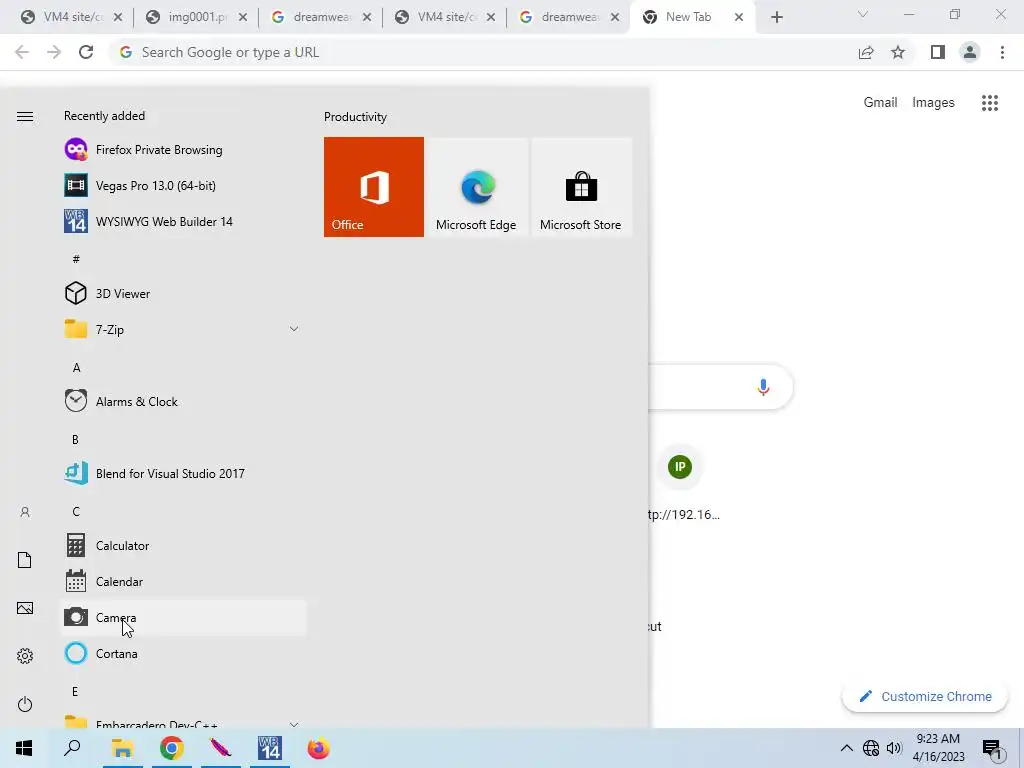The height and width of the screenshot is (768, 1024).
Task: Open Chrome tab search dropdown
Action: 863,14
